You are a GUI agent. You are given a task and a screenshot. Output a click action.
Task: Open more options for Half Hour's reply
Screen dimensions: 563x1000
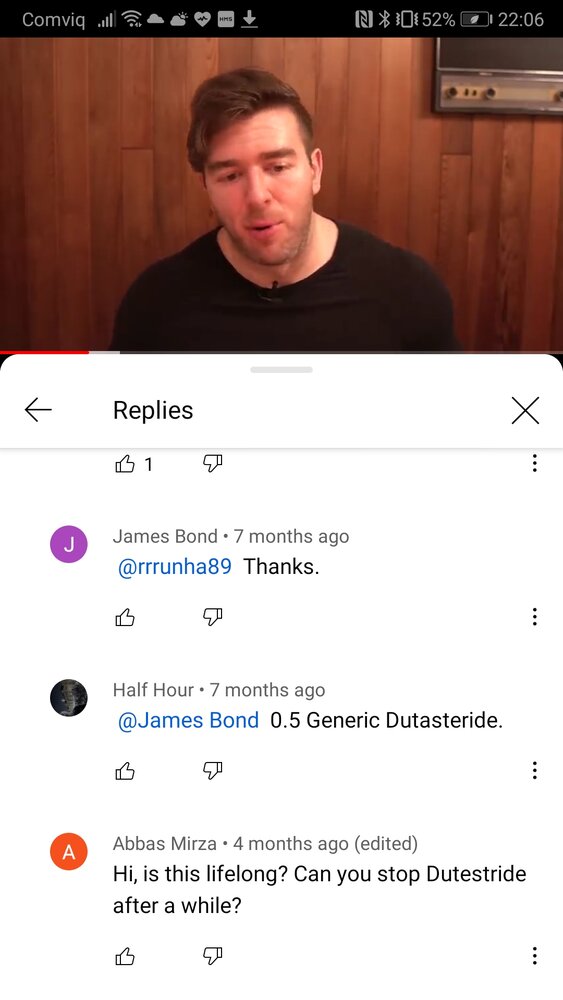[534, 770]
